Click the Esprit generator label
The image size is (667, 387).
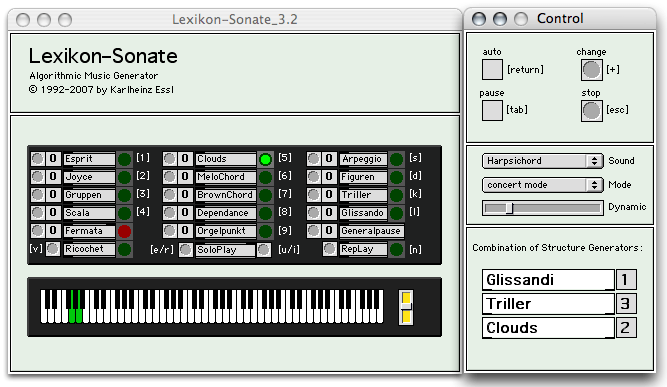89,159
